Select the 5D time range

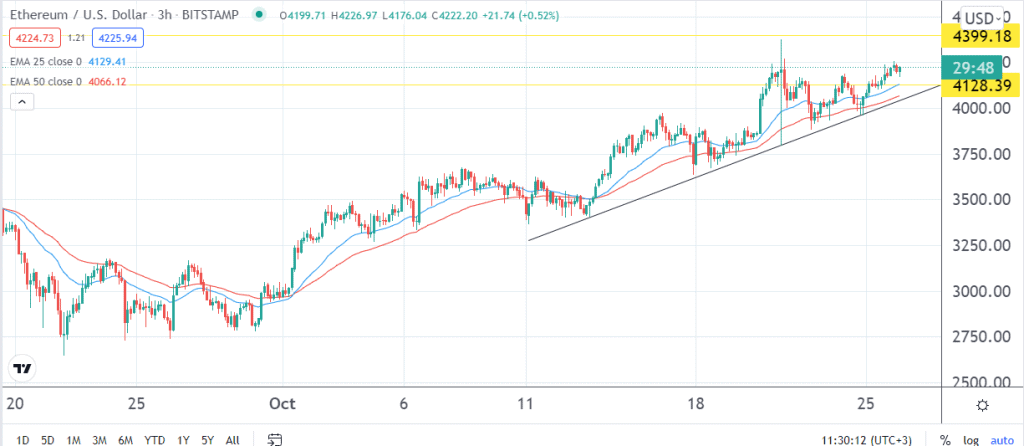coord(48,440)
